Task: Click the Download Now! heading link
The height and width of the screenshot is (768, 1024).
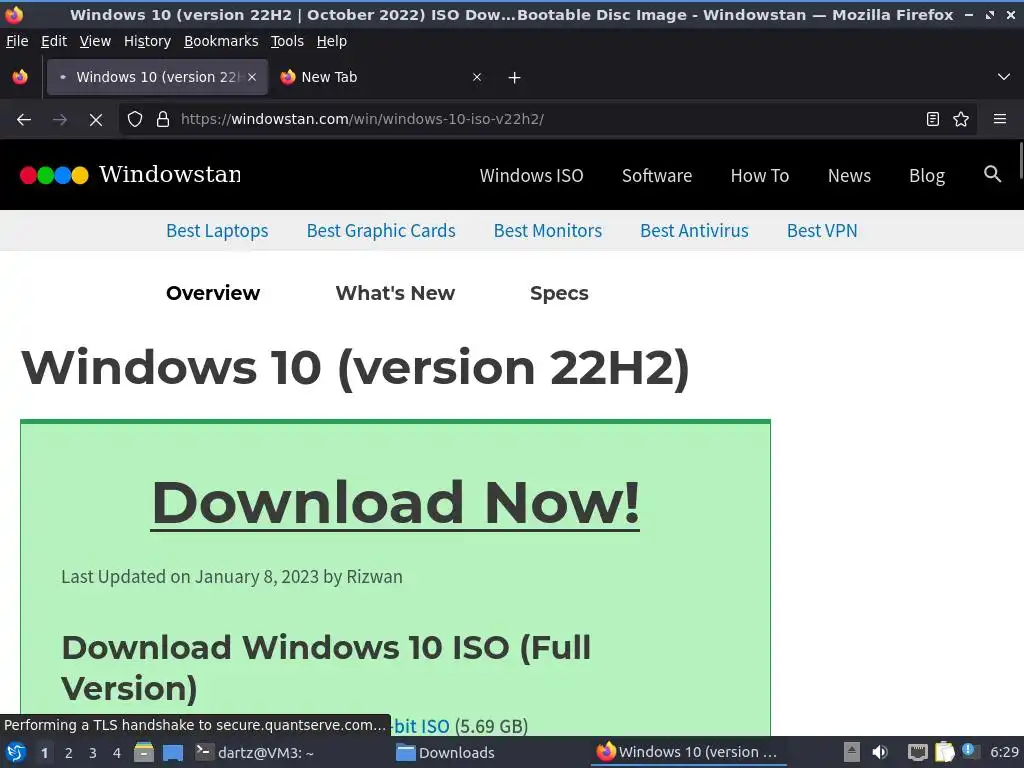Action: [395, 503]
